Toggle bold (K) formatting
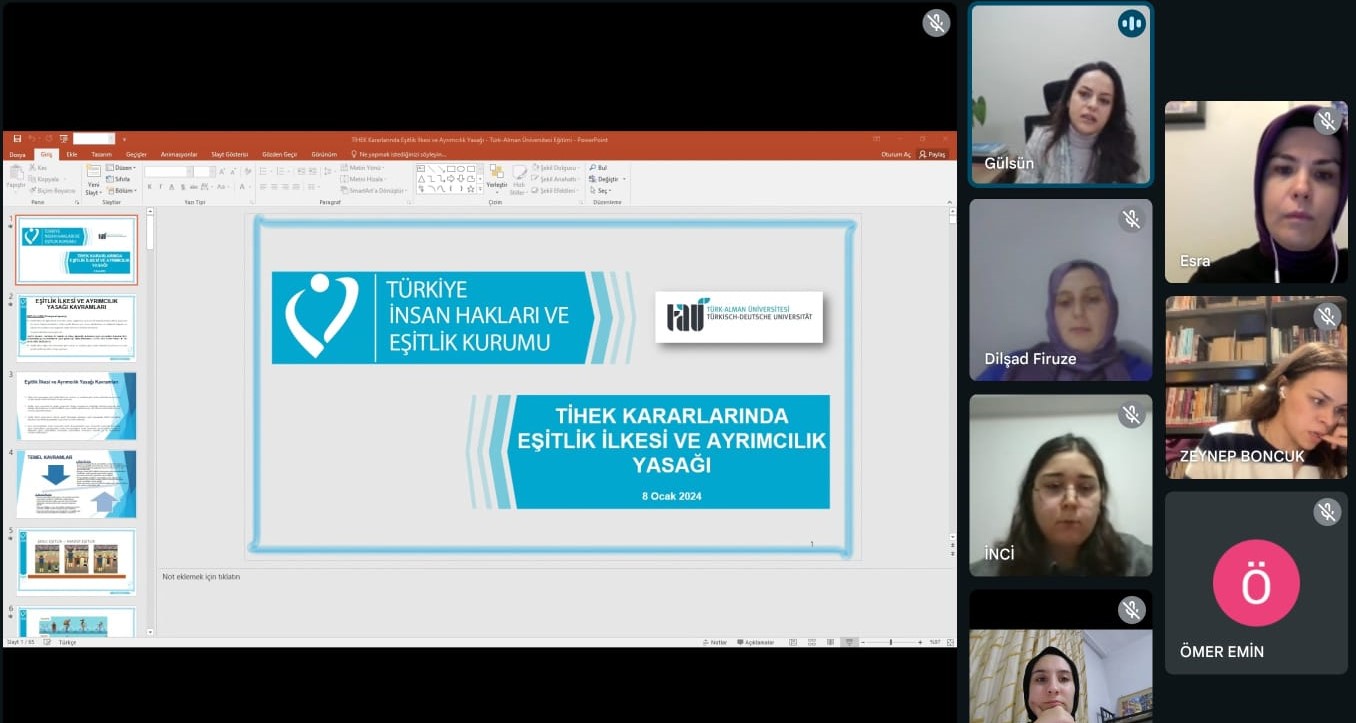The image size is (1356, 723). coord(150,187)
